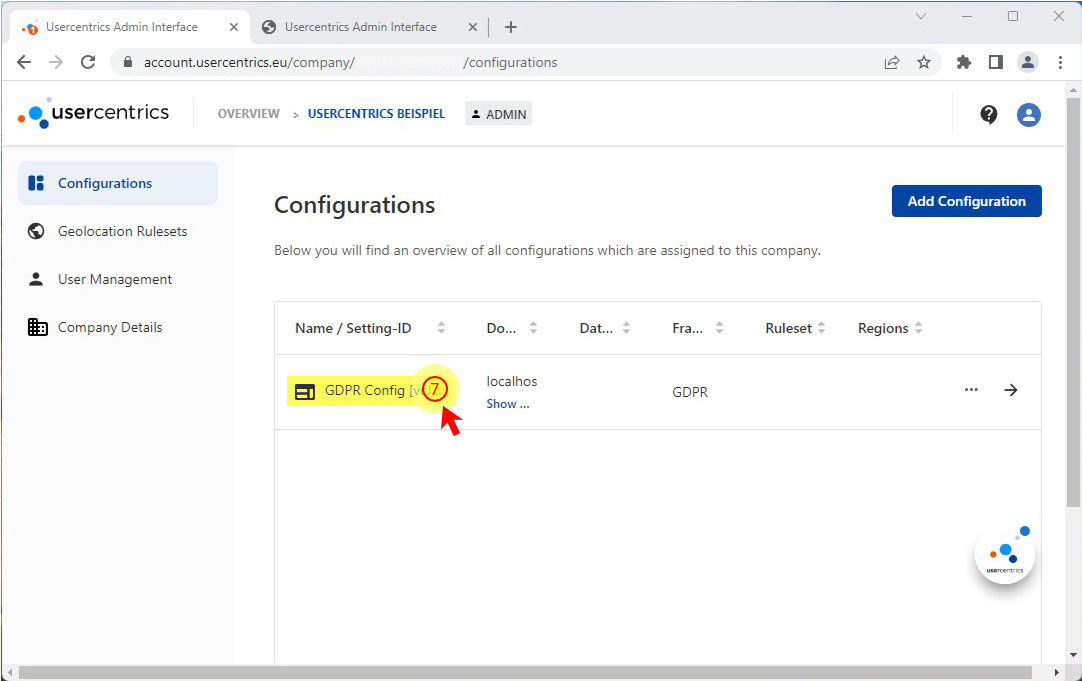The image size is (1082, 681).
Task: Open Company Details in sidebar
Action: pyautogui.click(x=110, y=327)
